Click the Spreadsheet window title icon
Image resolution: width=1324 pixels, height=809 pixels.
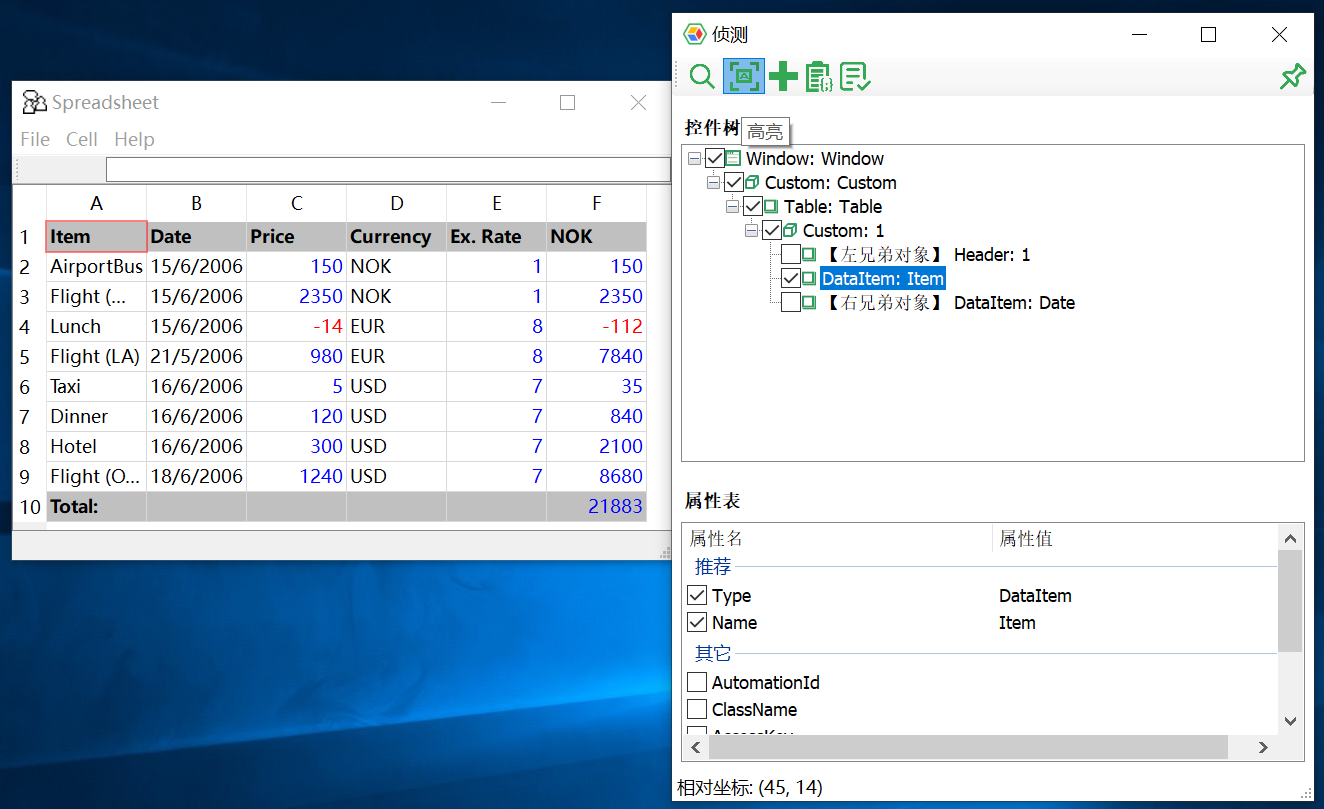[34, 102]
